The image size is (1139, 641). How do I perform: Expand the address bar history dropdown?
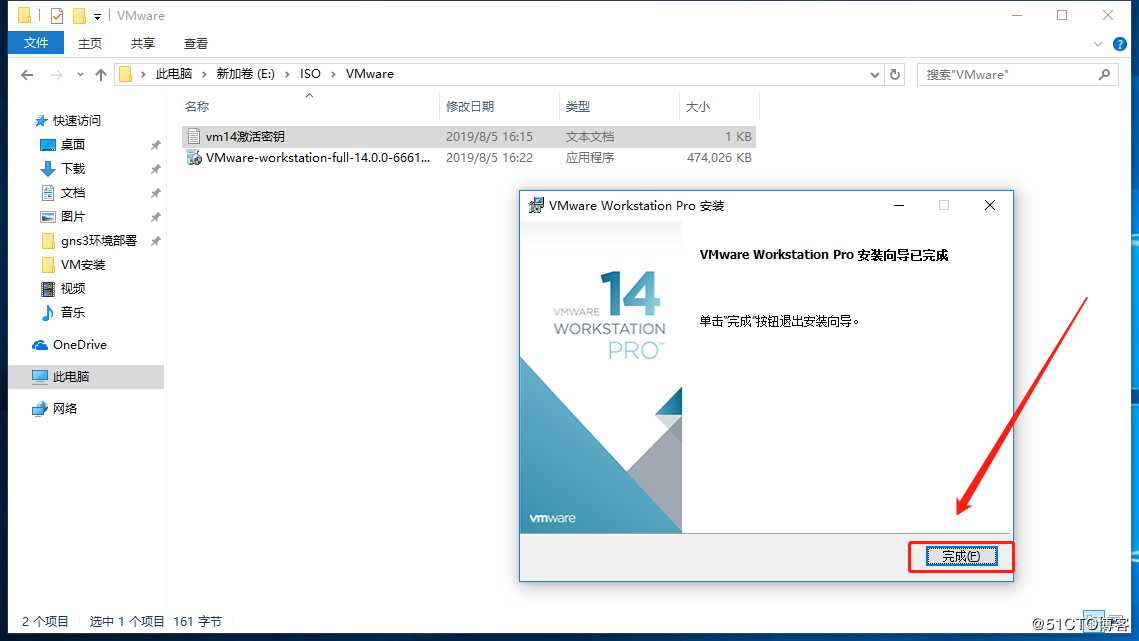875,74
